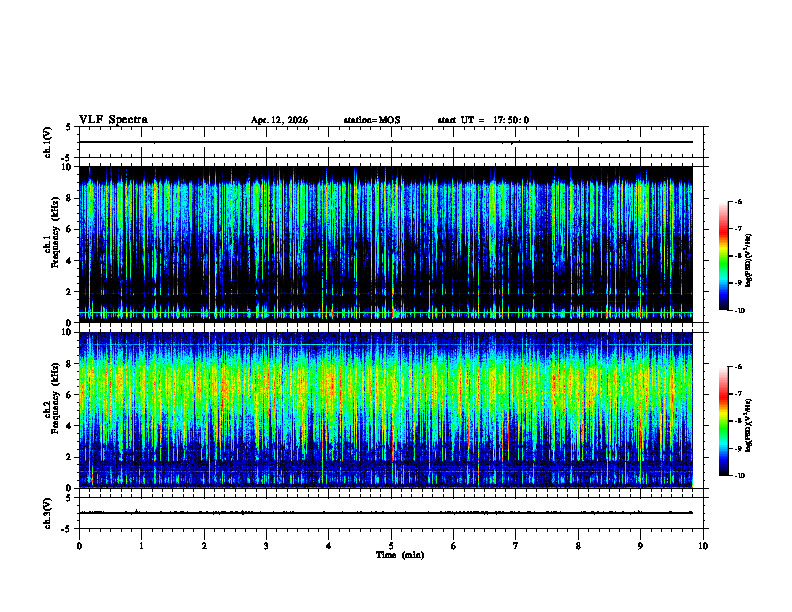Click time axis tick label "3"

[x=266, y=546]
